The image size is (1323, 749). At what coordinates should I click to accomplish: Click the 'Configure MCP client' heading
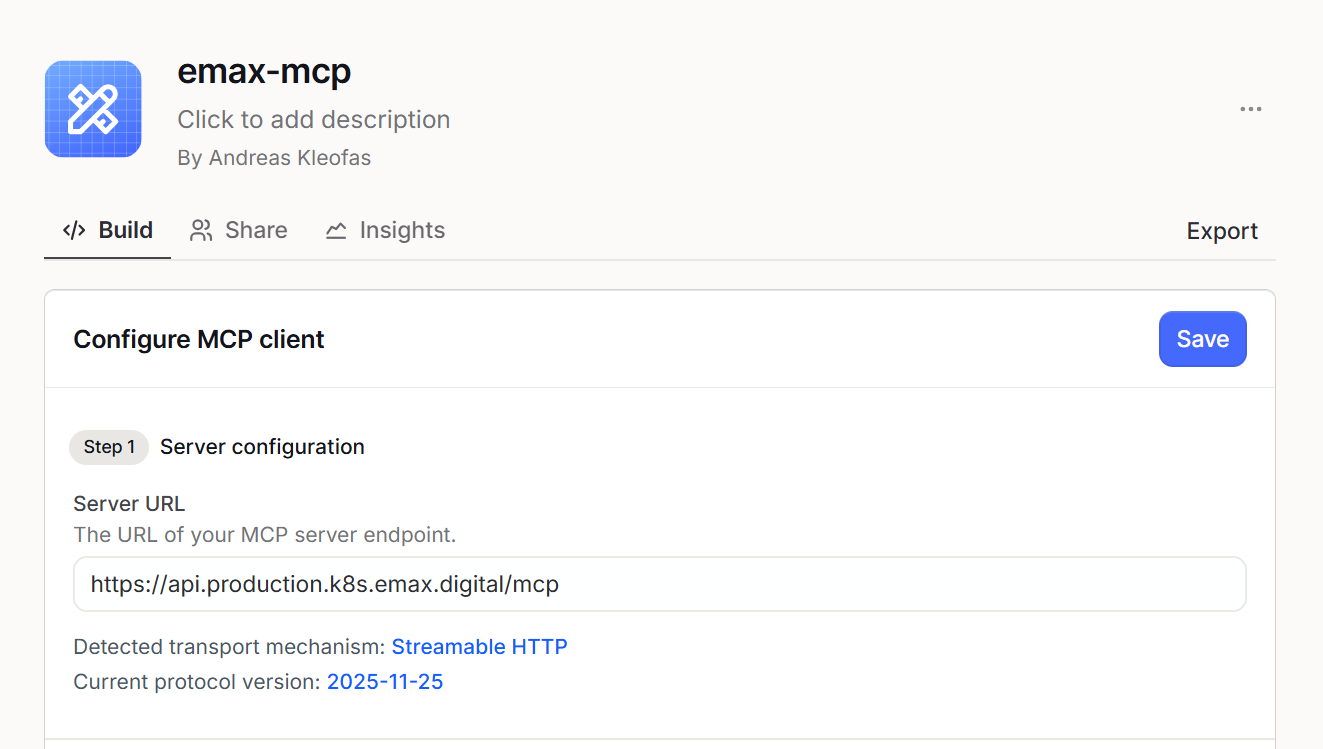click(199, 340)
